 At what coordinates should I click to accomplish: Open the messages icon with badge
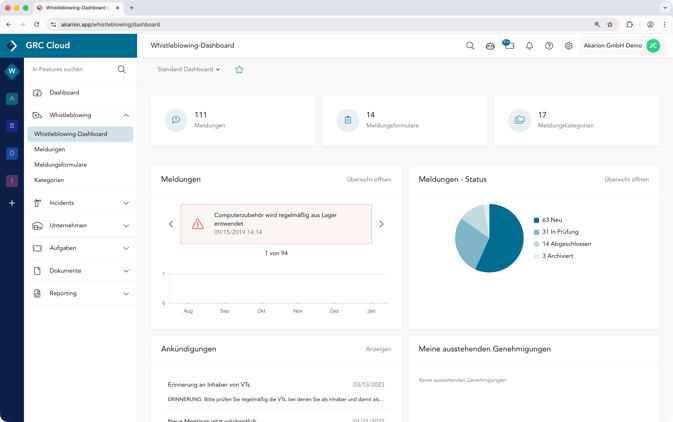[x=509, y=45]
